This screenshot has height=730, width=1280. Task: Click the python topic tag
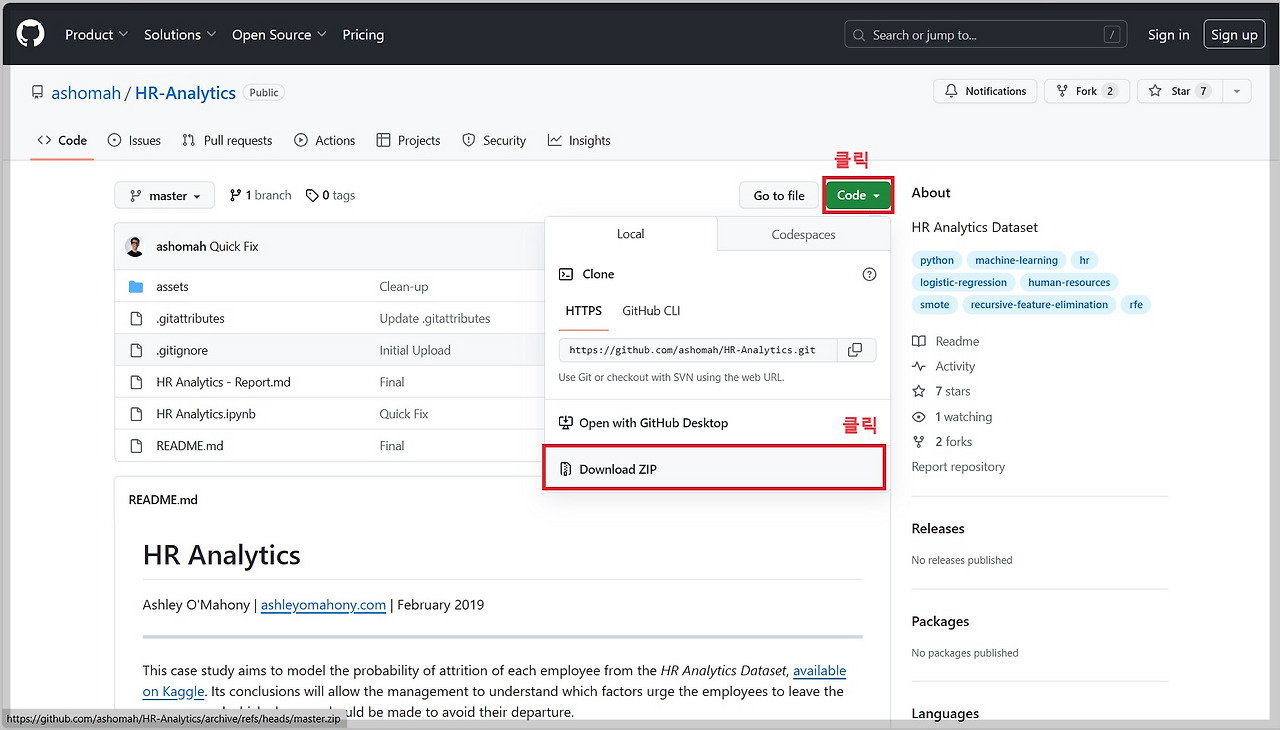pos(937,260)
